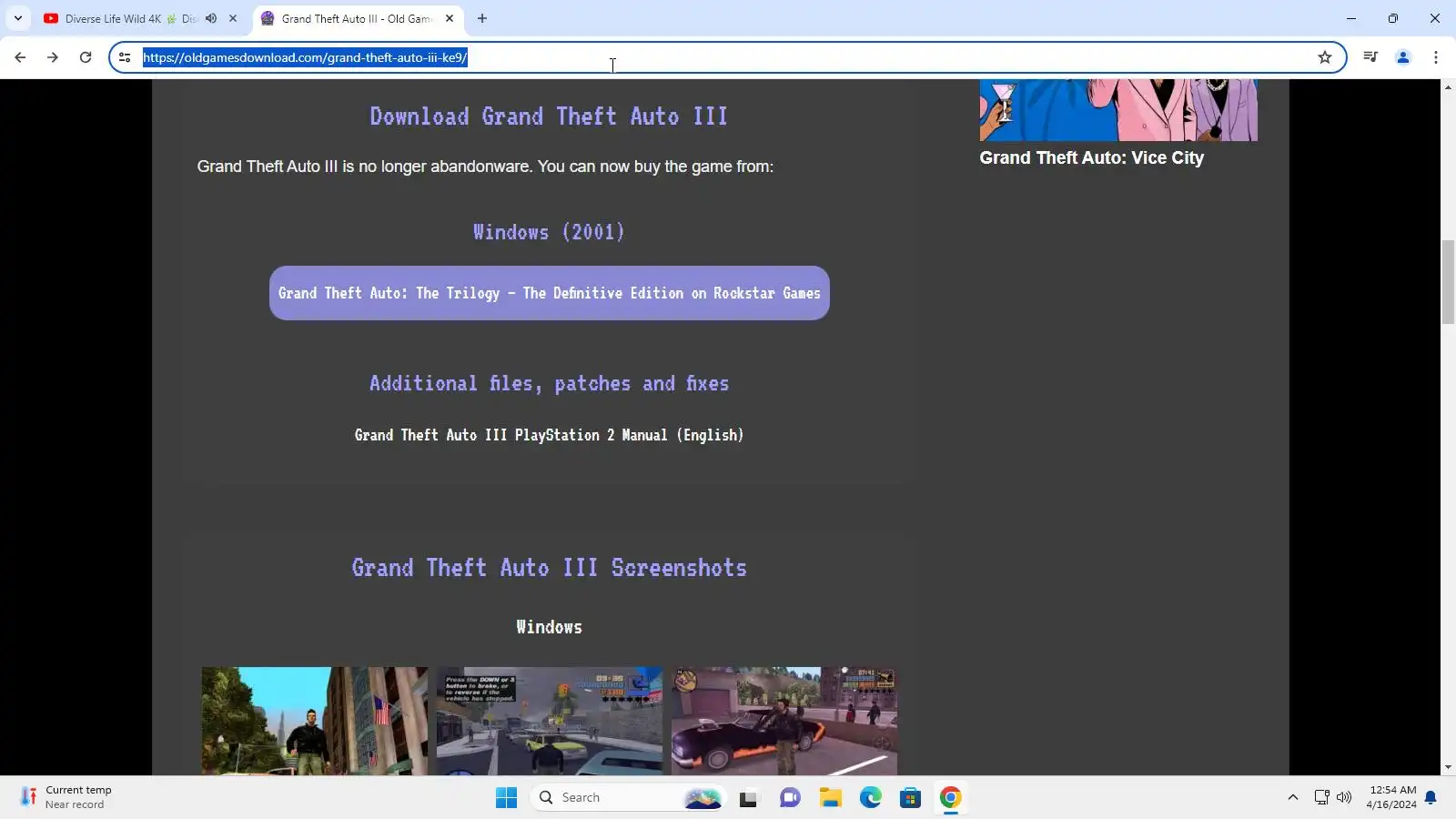Open the volume tray icon
The image size is (1456, 819).
pyautogui.click(x=1344, y=798)
